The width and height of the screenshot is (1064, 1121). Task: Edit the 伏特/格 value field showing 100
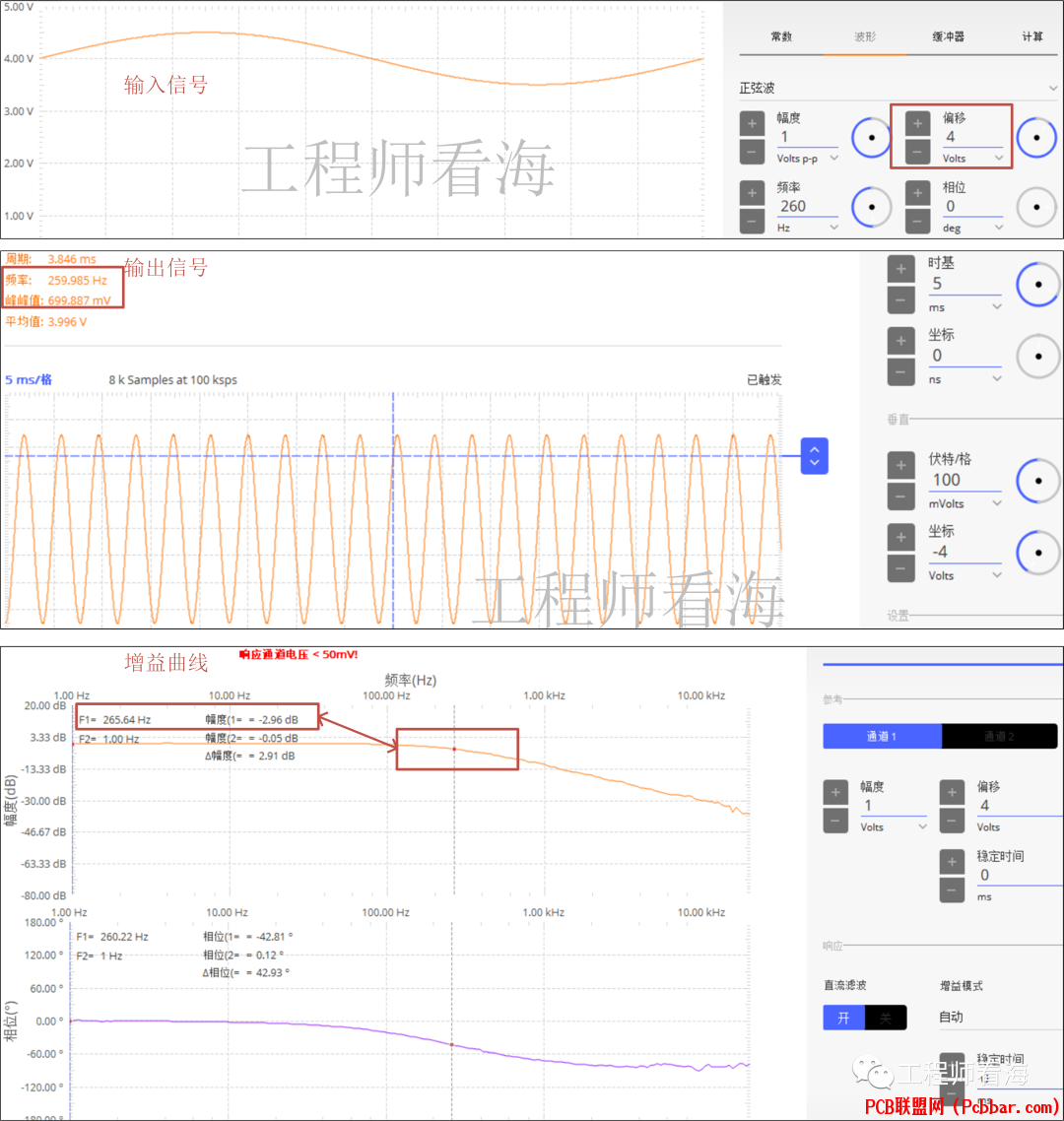click(x=964, y=481)
